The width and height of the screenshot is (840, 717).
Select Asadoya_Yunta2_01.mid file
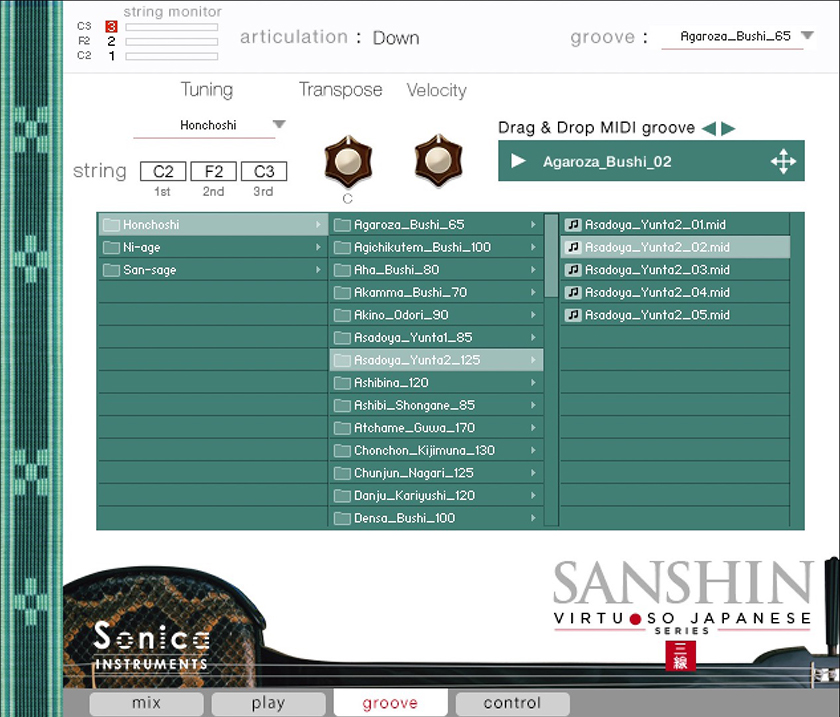[675, 225]
